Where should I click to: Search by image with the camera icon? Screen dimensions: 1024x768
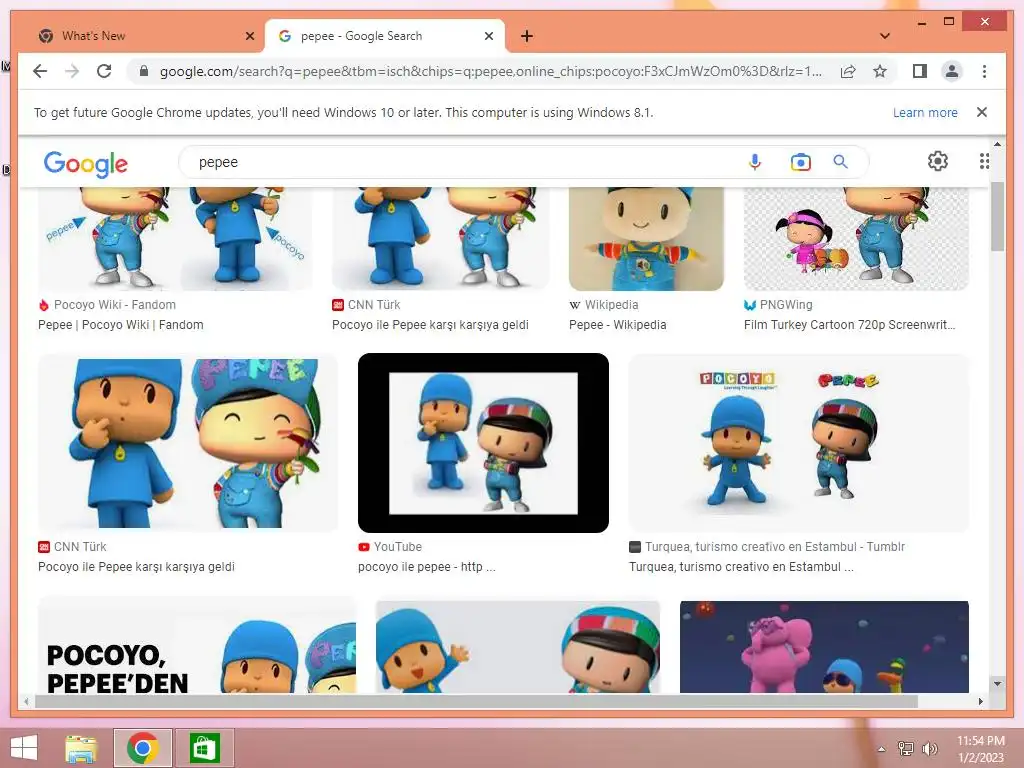[x=800, y=161]
